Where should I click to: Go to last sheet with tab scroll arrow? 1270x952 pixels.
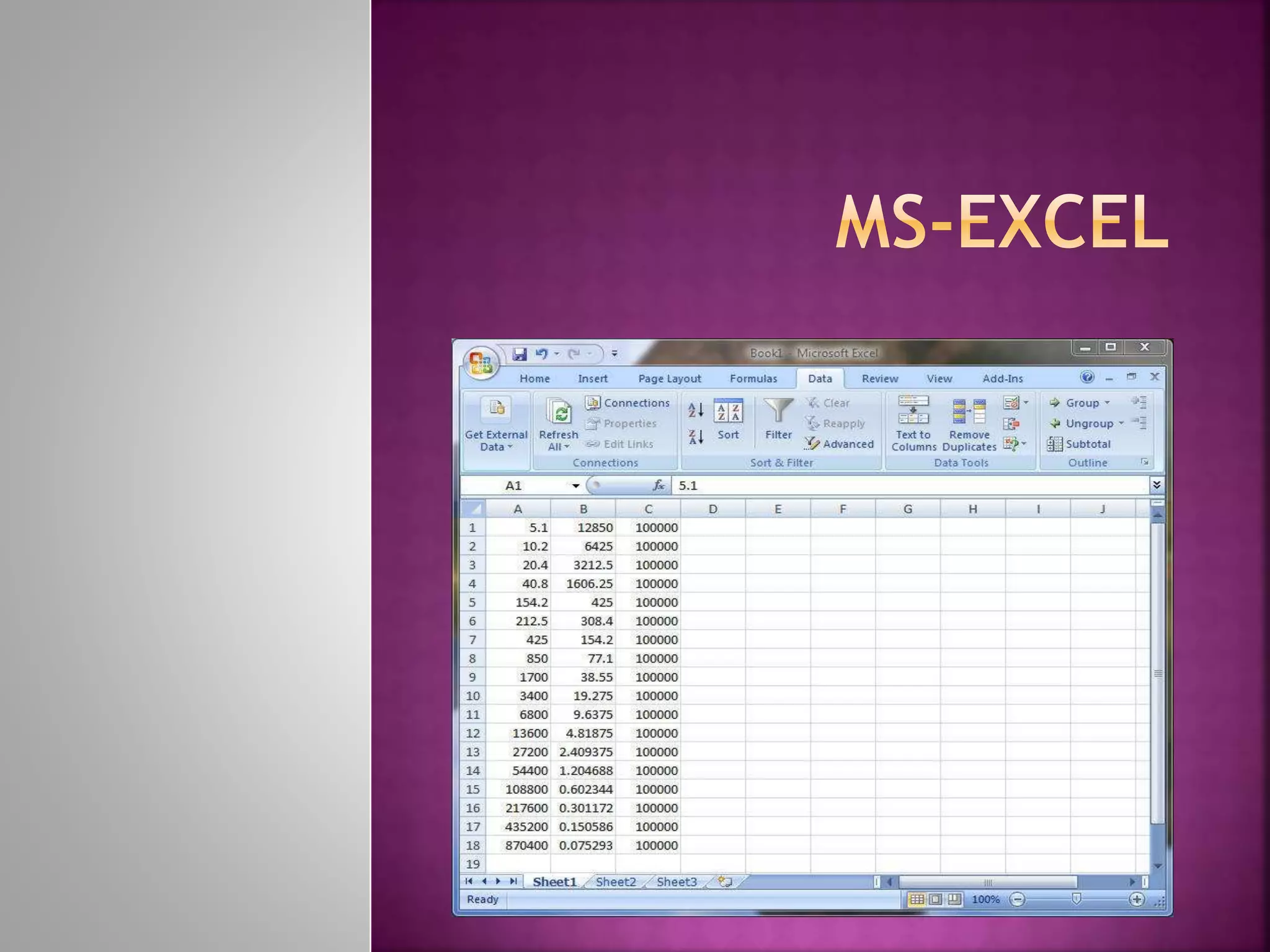[x=513, y=881]
